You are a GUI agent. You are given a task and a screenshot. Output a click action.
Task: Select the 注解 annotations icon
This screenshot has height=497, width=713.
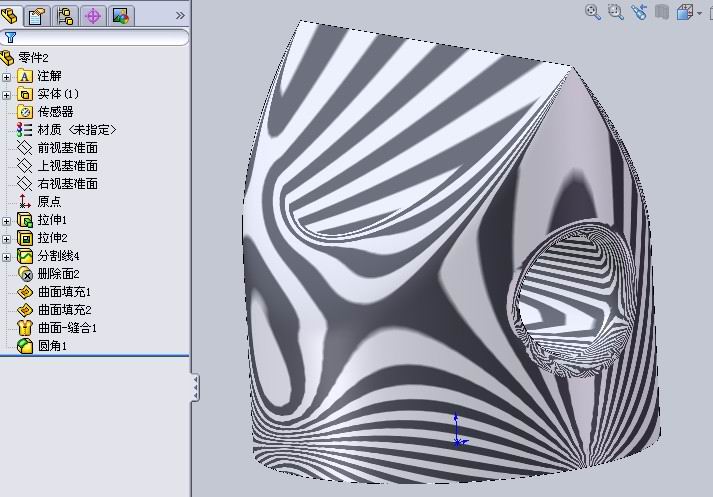click(25, 76)
